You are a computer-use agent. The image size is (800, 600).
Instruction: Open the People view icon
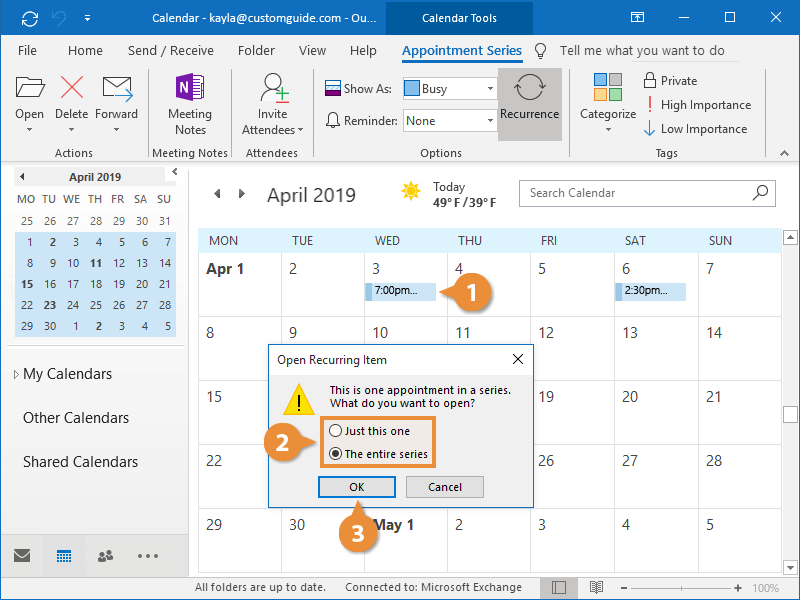click(105, 556)
